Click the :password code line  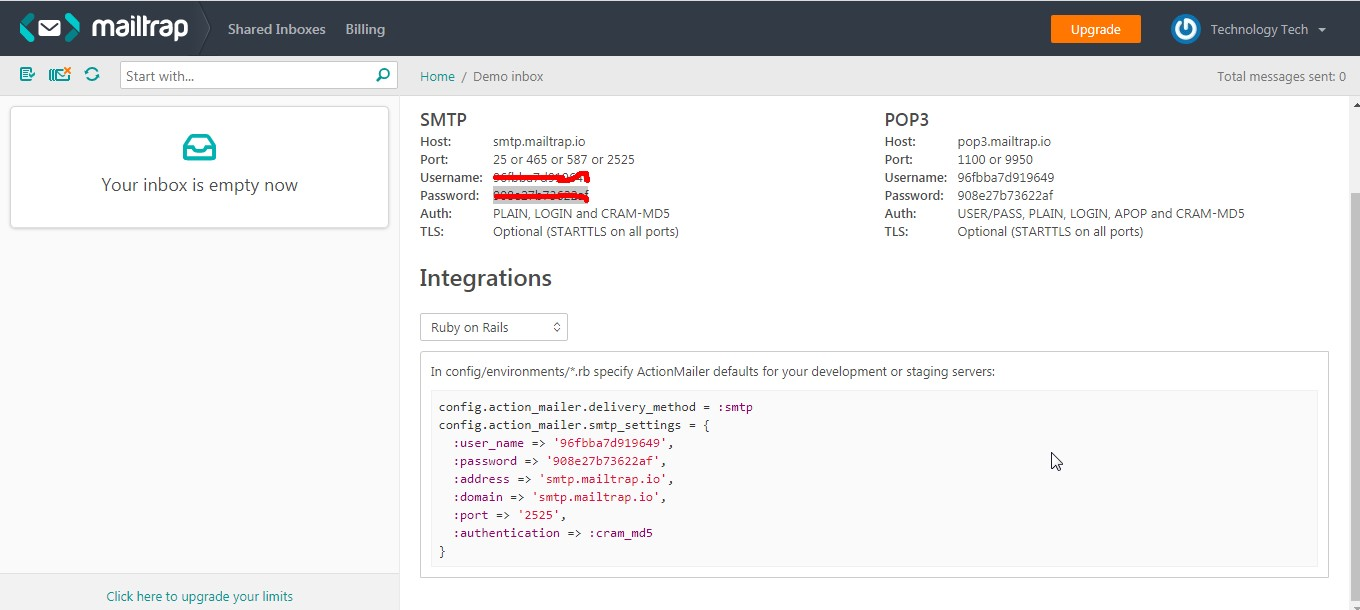coord(560,461)
